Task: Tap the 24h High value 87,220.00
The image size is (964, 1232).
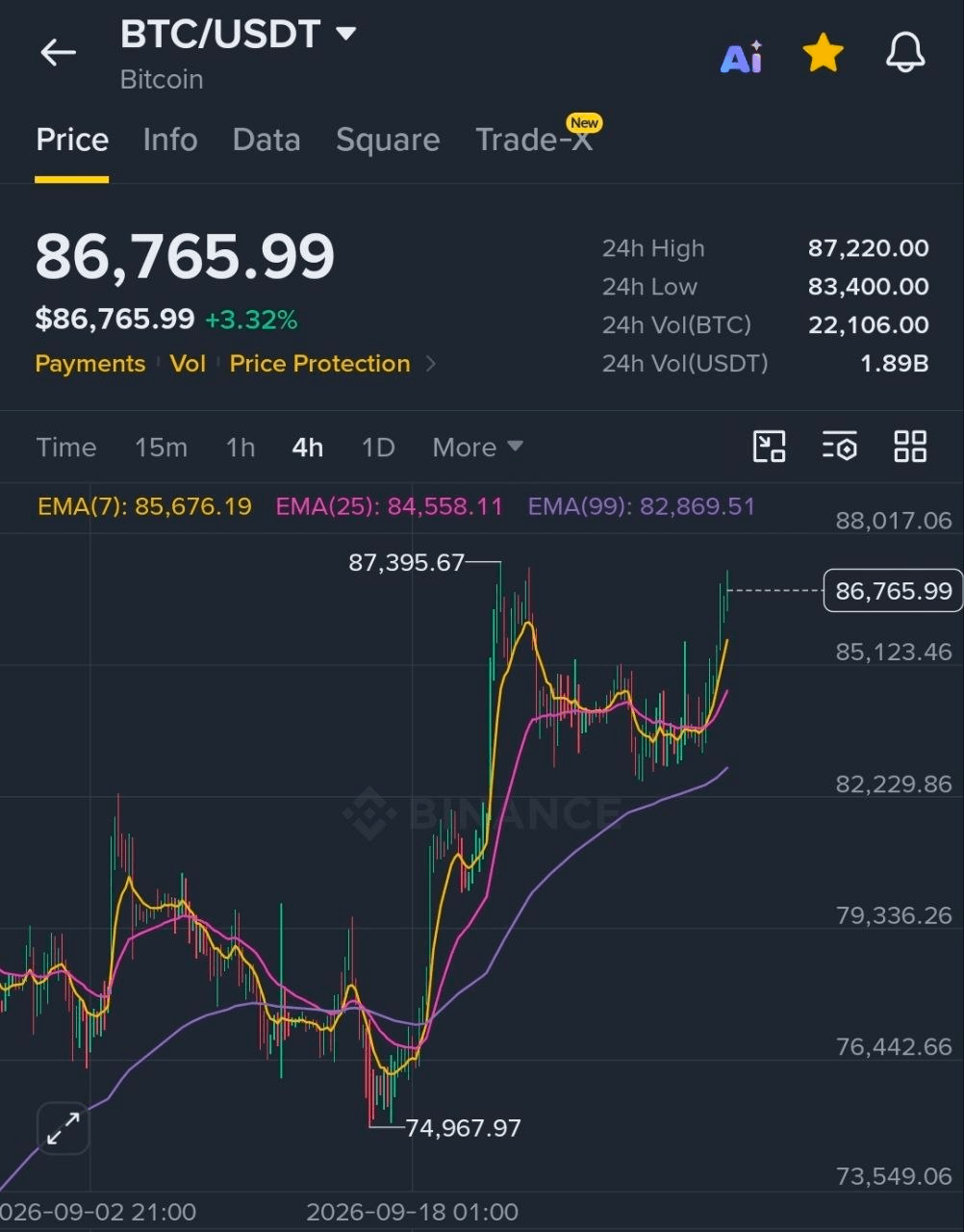Action: coord(869,248)
